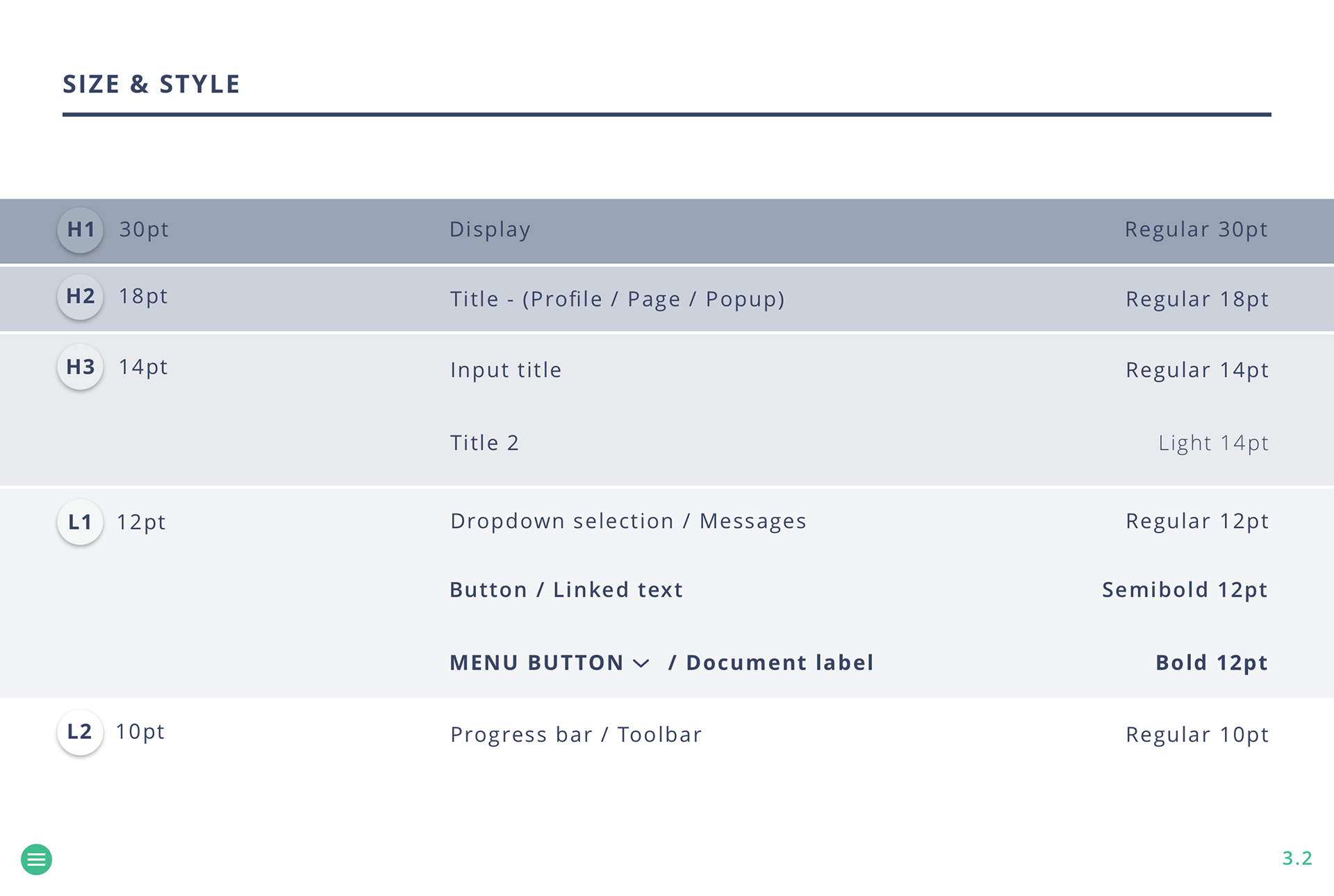Select the Dropdown selection / Messages text
This screenshot has width=1334, height=896.
coord(628,521)
